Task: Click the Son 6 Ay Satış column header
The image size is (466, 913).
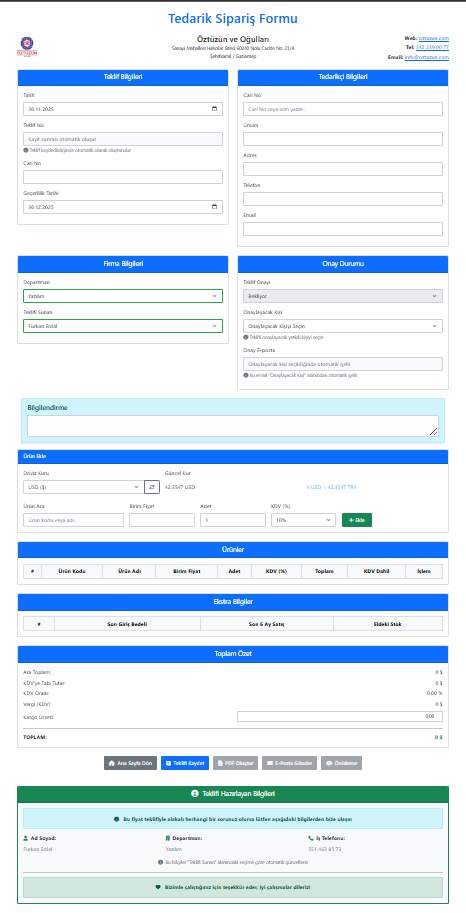Action: click(267, 624)
